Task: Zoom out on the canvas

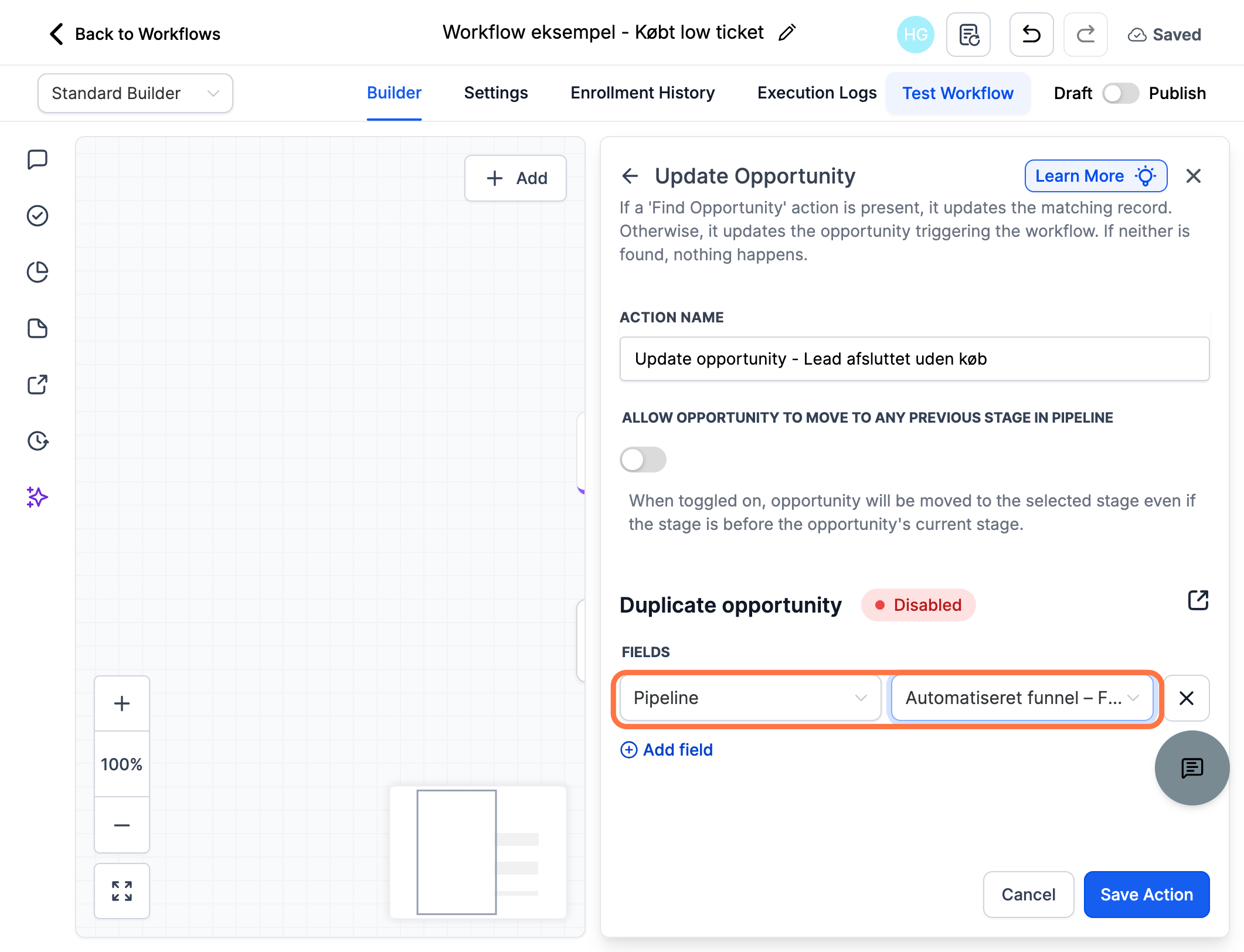Action: [122, 825]
